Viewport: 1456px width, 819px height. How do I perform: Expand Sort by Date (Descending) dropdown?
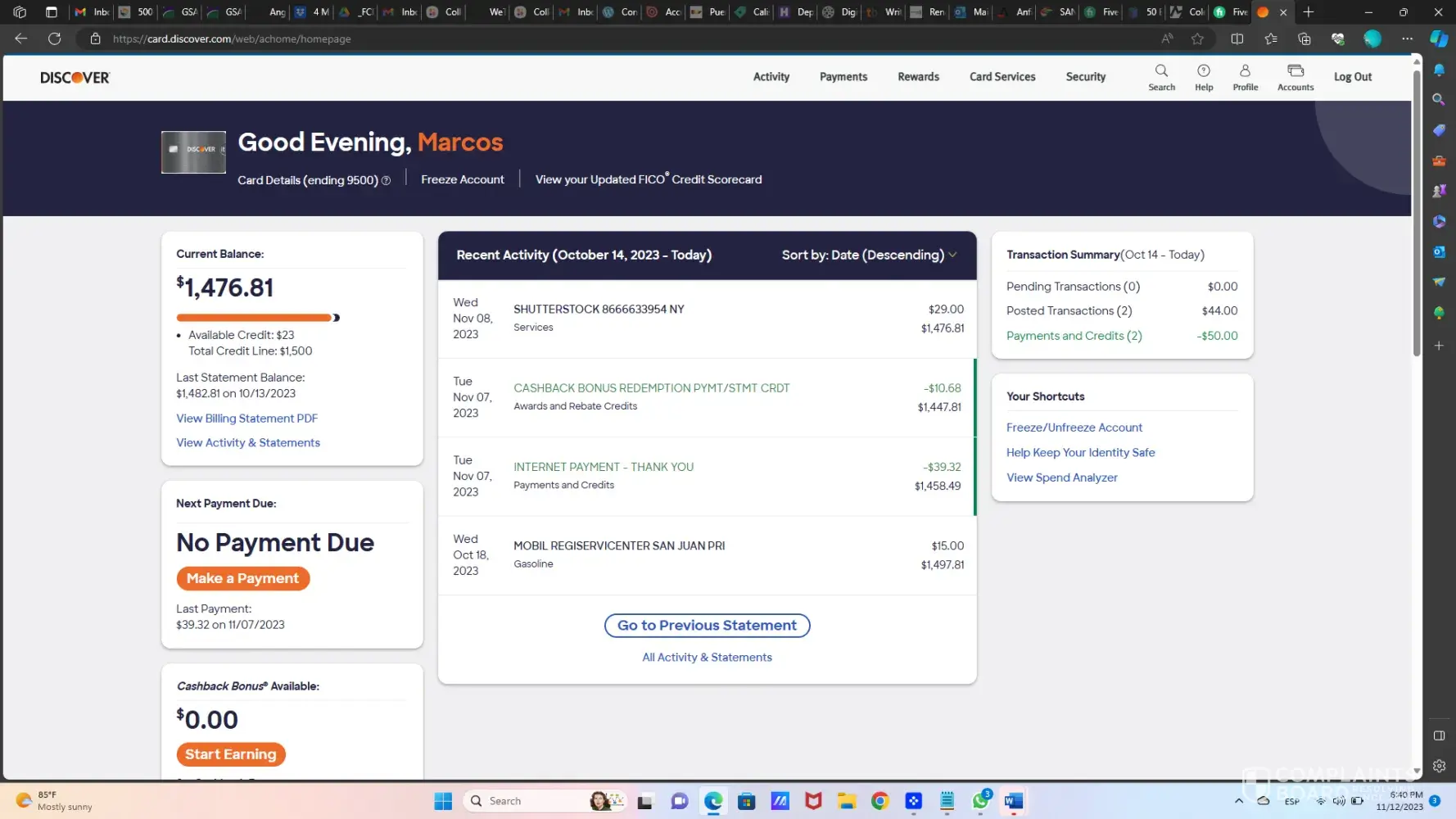click(869, 256)
